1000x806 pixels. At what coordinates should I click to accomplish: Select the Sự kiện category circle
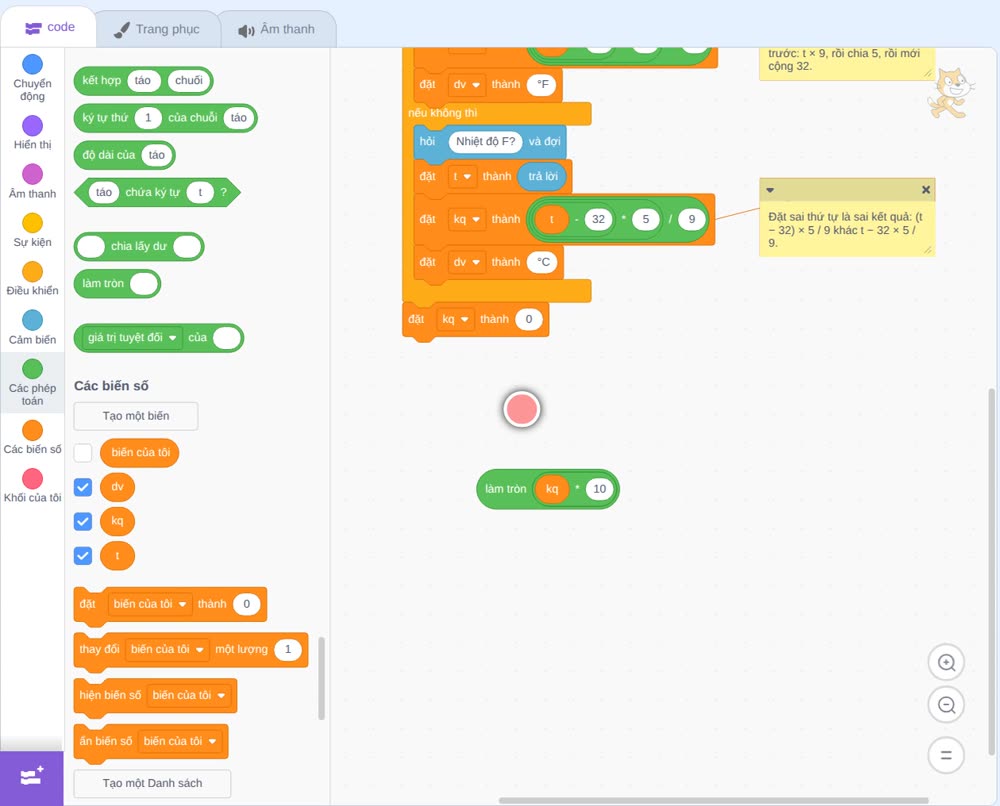pyautogui.click(x=33, y=223)
